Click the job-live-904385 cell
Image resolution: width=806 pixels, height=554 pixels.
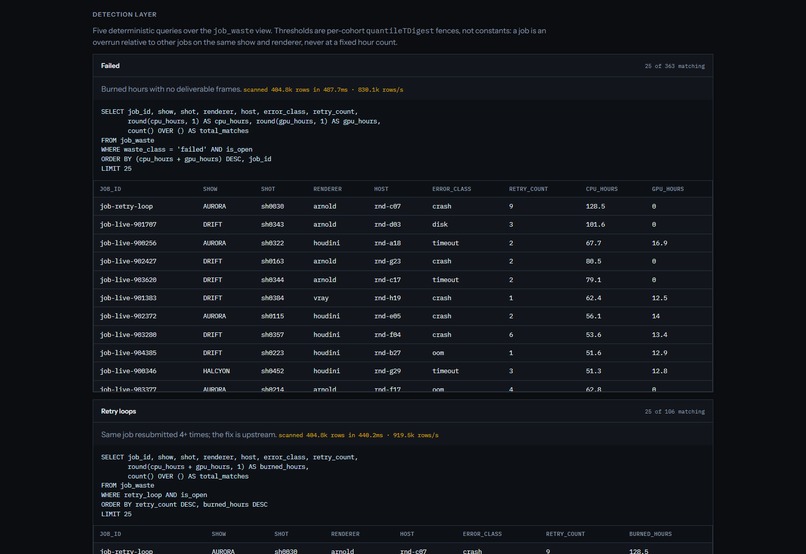point(128,353)
